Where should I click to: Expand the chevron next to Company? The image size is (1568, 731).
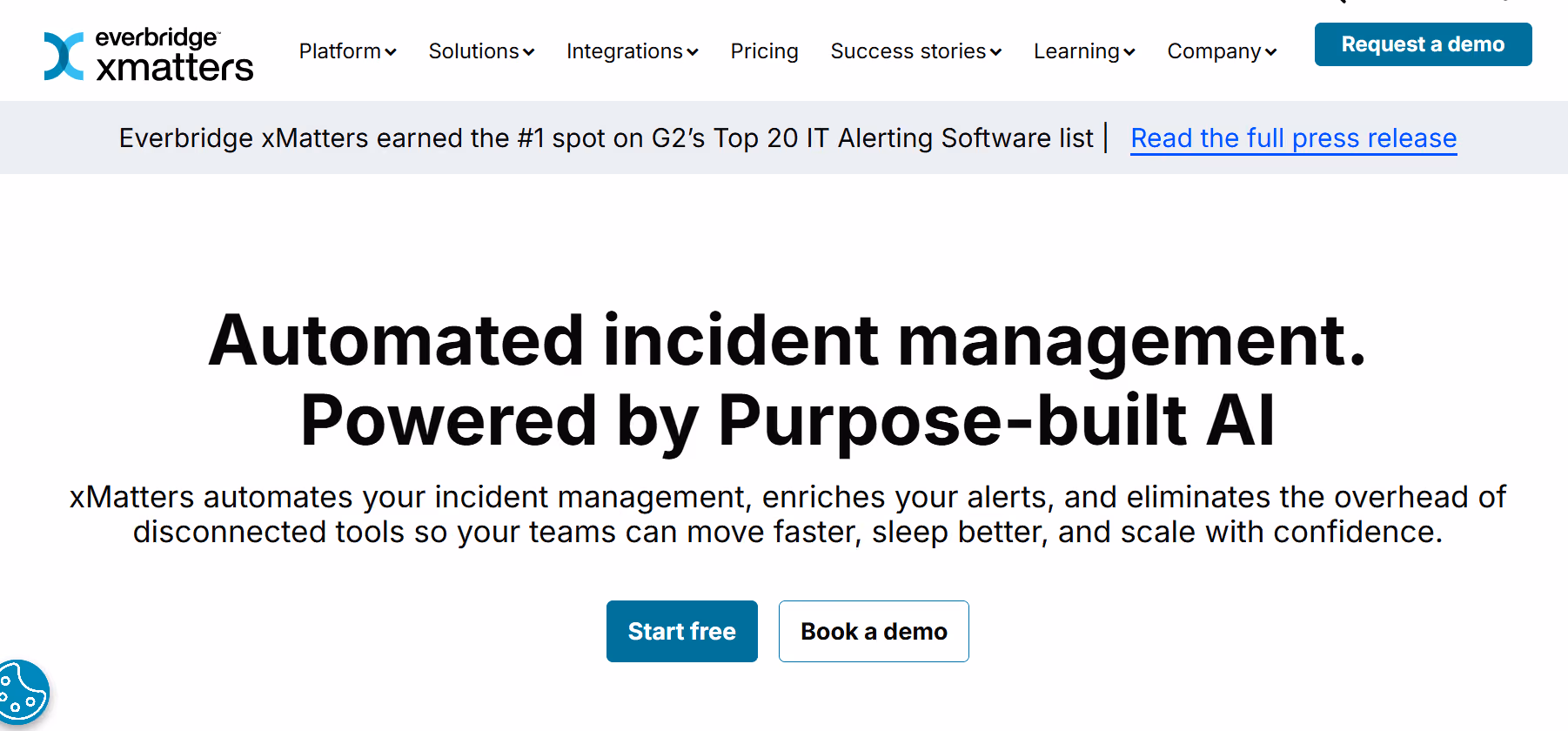pos(1270,53)
